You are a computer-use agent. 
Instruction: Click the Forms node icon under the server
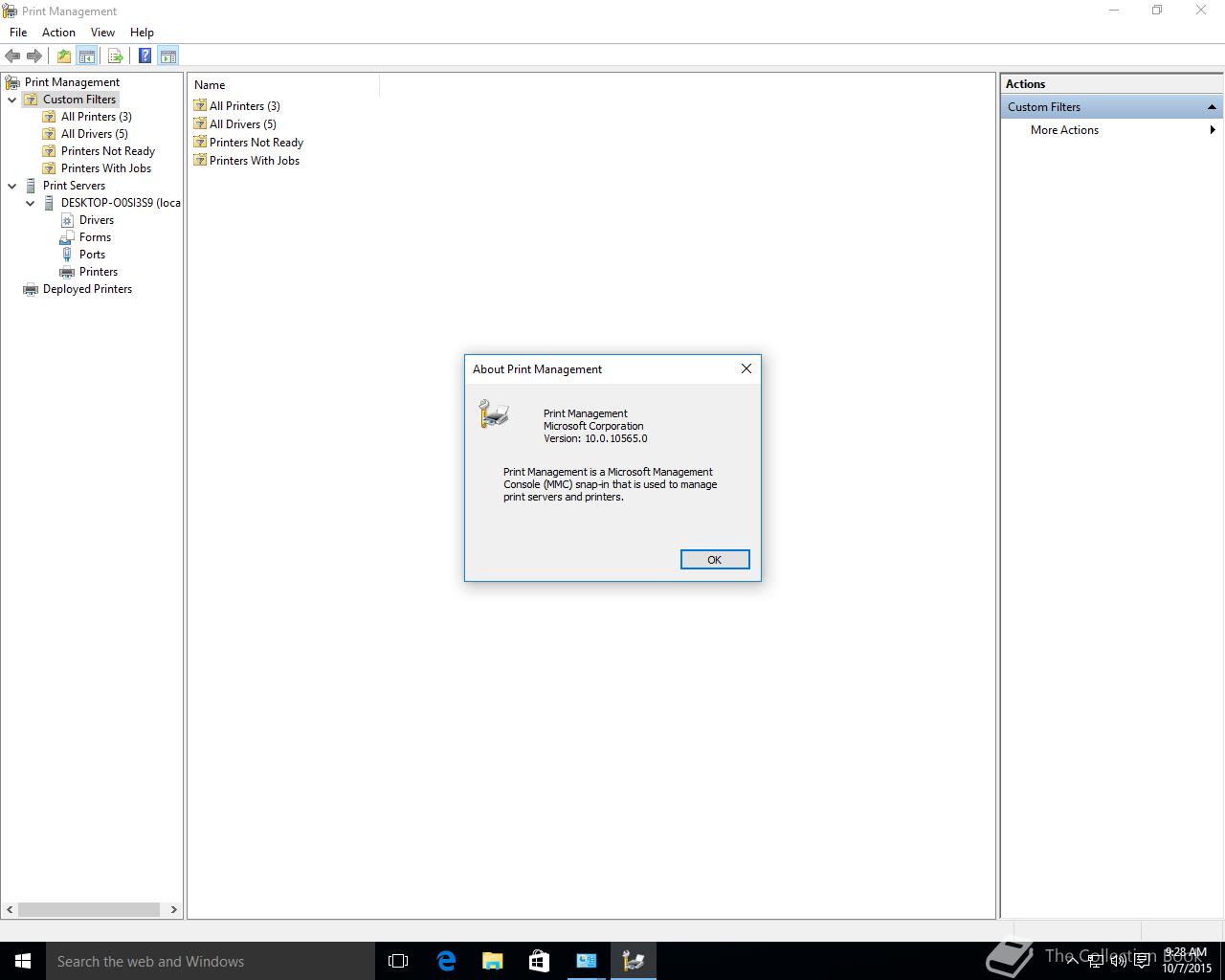tap(67, 237)
